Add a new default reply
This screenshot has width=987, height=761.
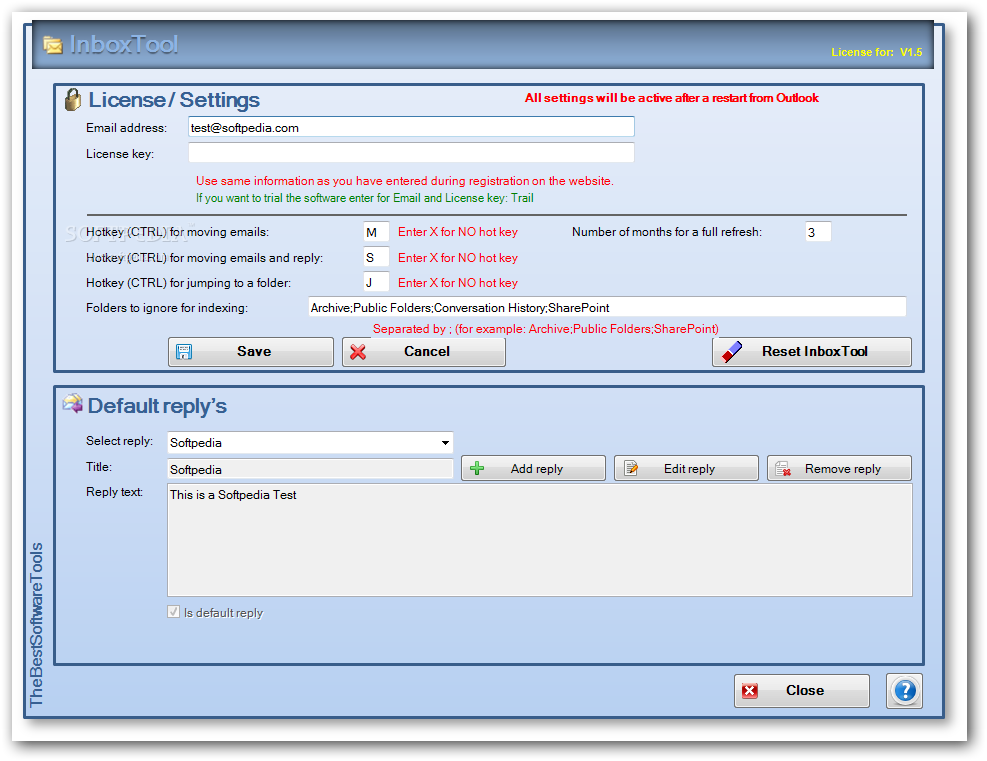coord(533,468)
